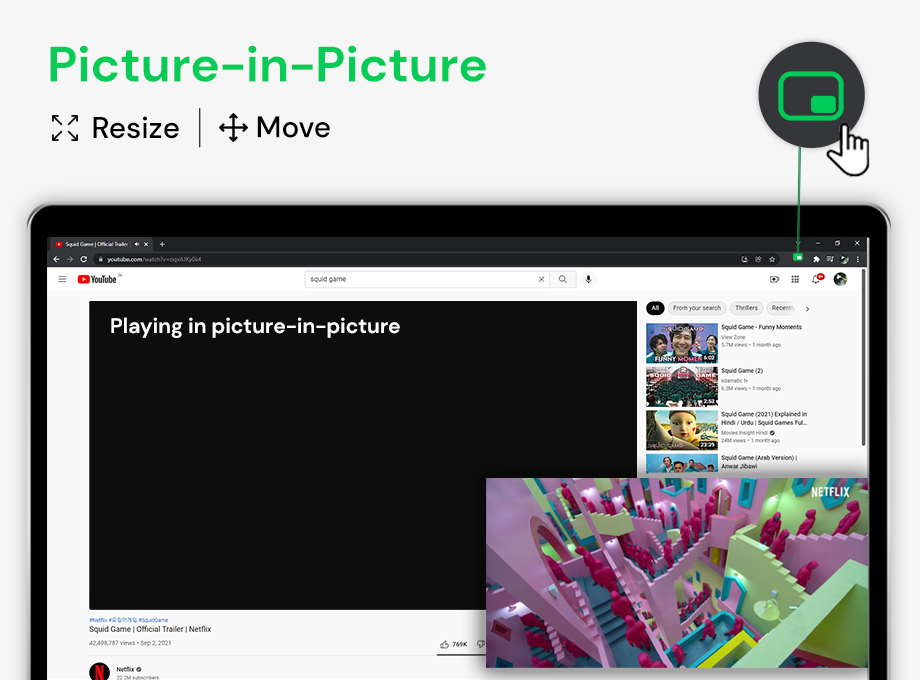Click the Netflix channel logo below the video
Image resolution: width=920 pixels, height=680 pixels.
pos(99,672)
